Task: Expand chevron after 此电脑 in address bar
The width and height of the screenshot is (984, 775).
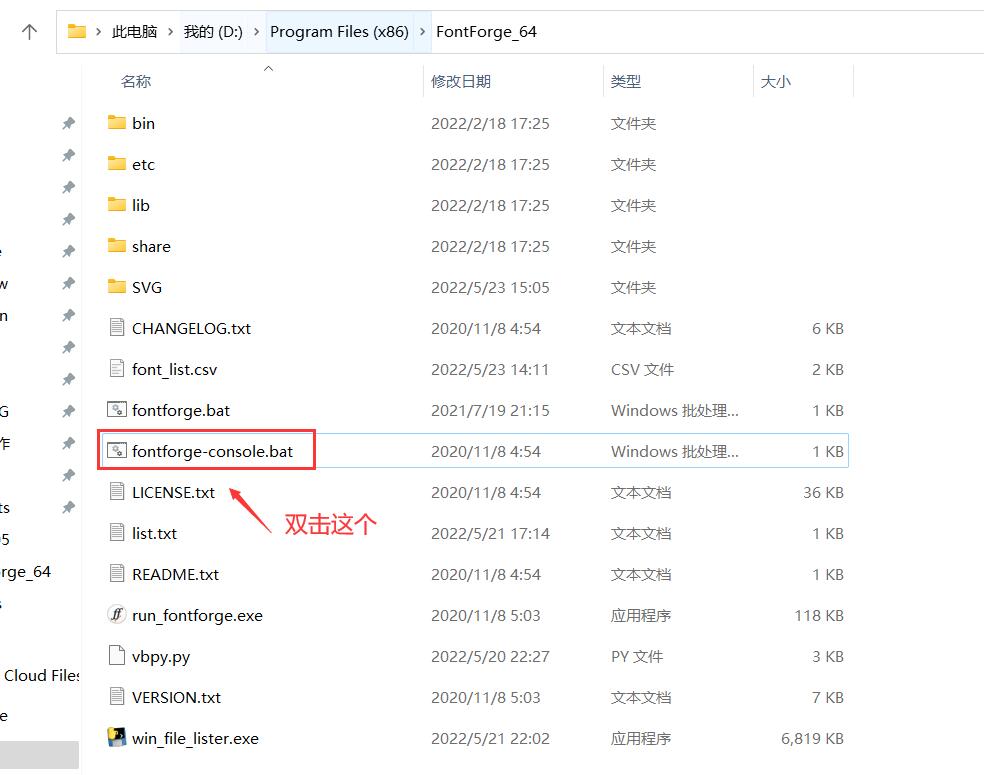Action: click(170, 32)
